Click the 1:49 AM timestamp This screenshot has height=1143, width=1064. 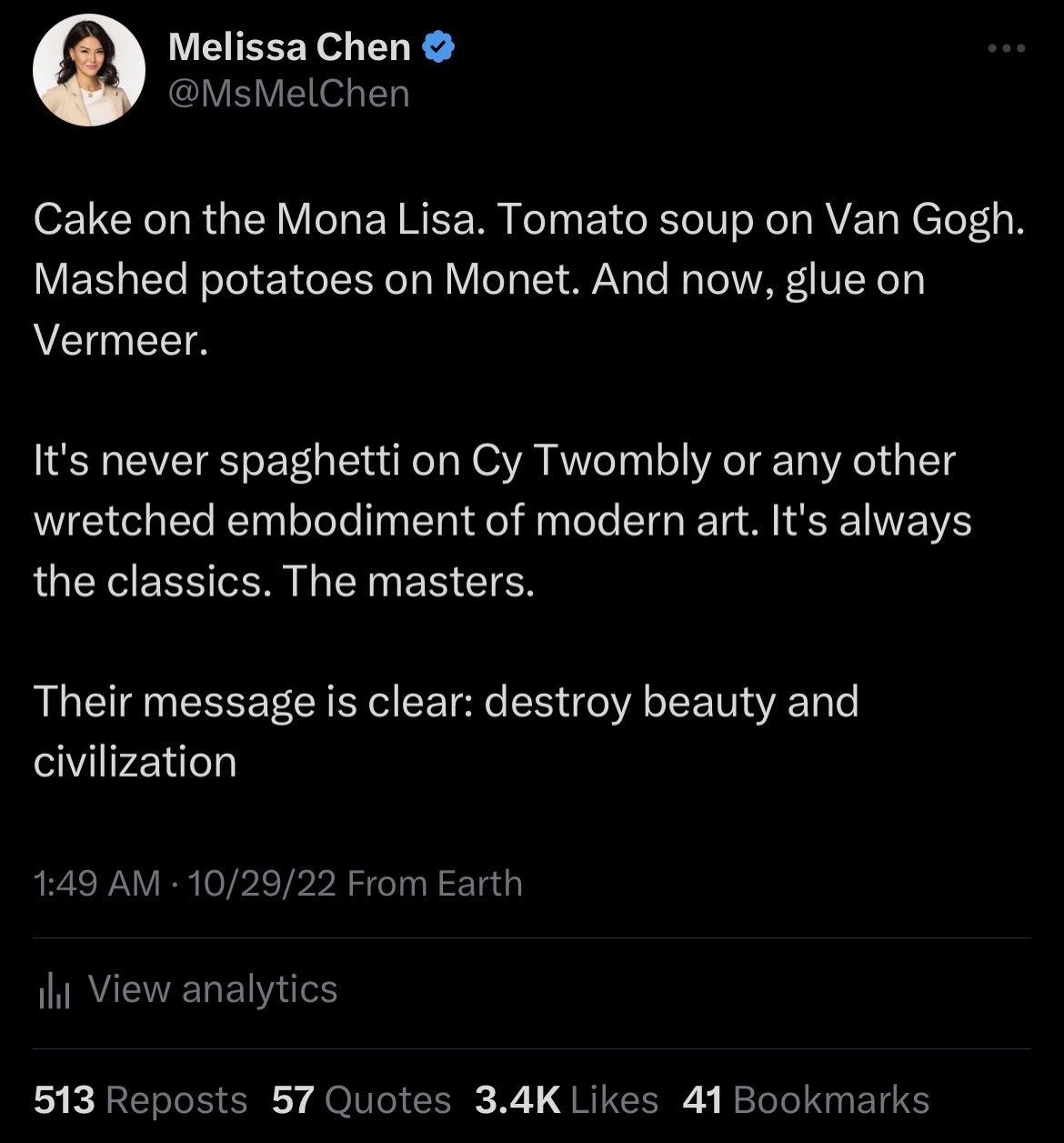click(x=96, y=884)
